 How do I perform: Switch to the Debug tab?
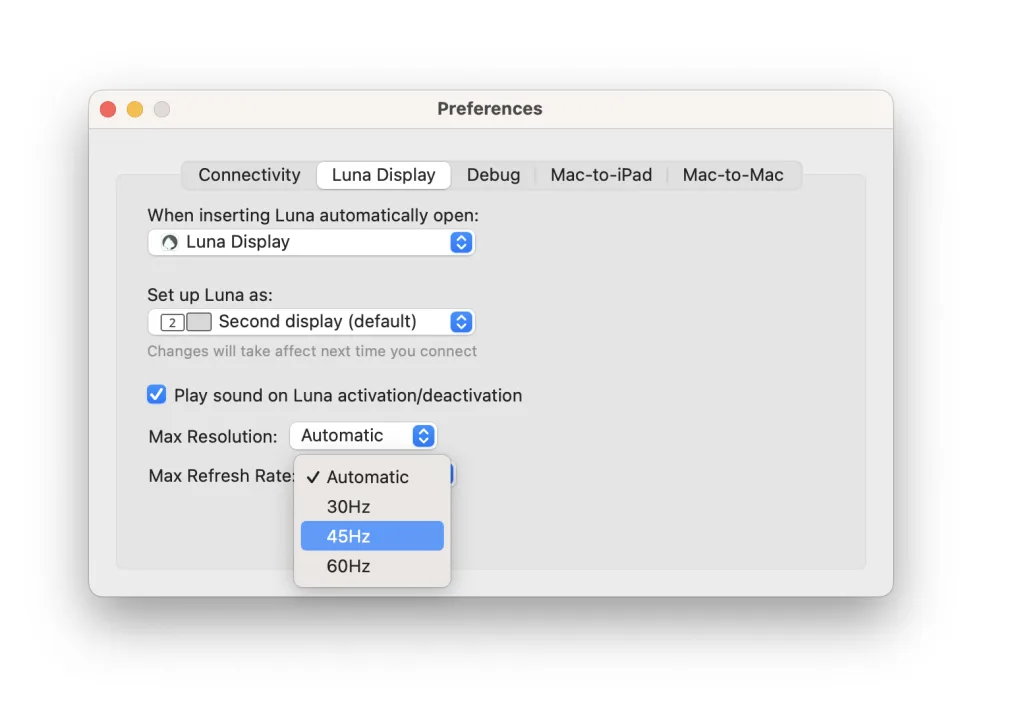click(x=493, y=174)
